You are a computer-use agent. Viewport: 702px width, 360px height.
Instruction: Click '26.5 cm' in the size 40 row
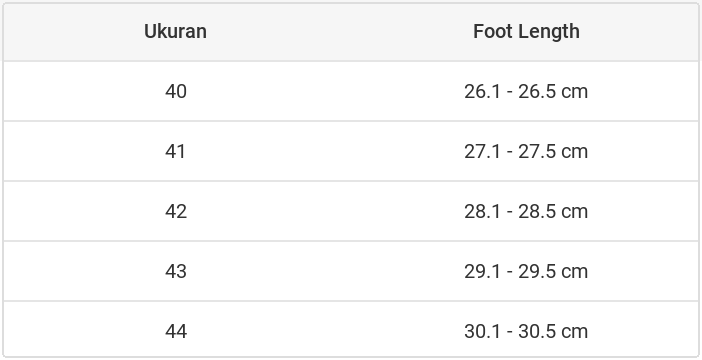(x=553, y=91)
